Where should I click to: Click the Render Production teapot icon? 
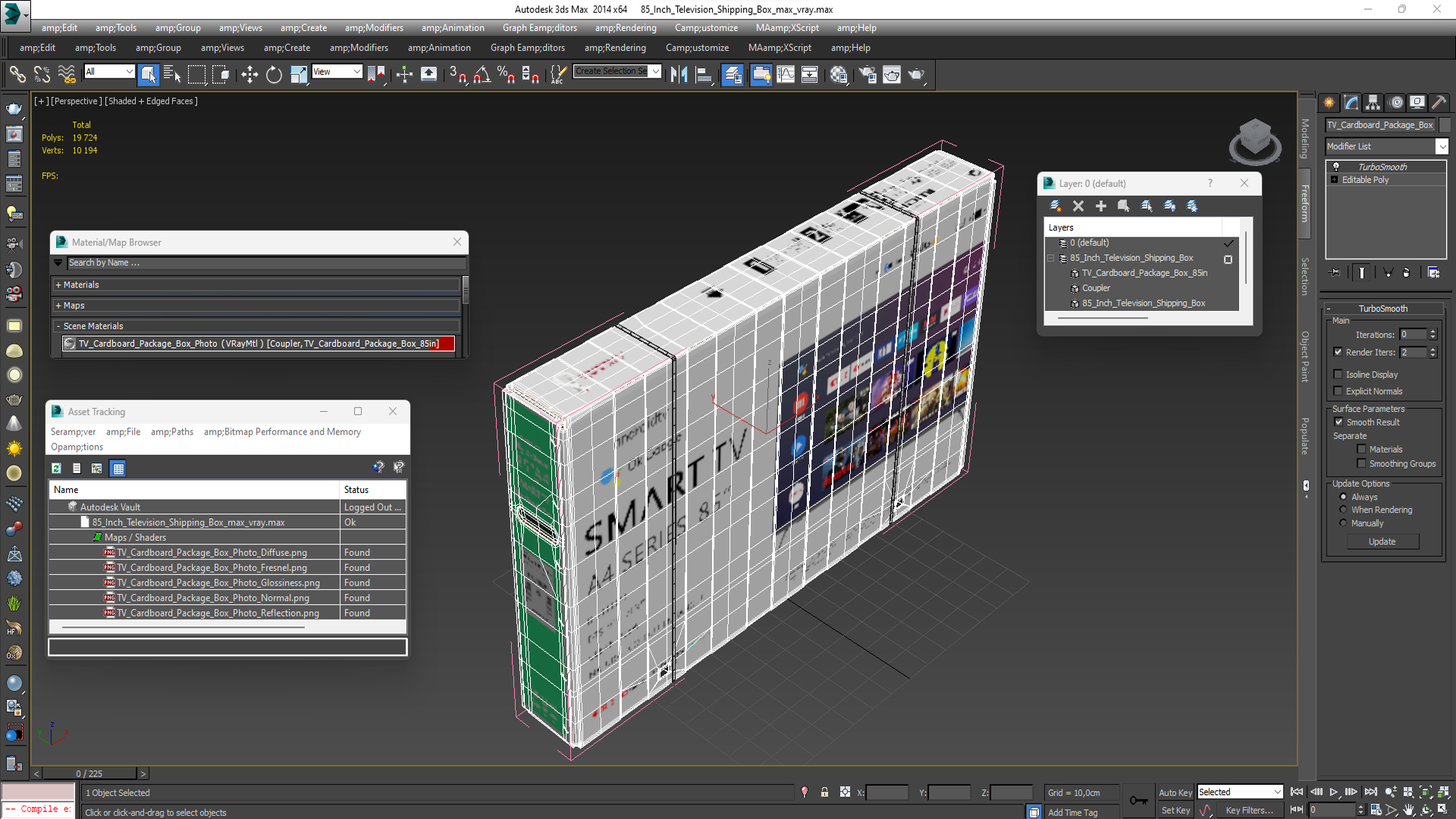917,74
